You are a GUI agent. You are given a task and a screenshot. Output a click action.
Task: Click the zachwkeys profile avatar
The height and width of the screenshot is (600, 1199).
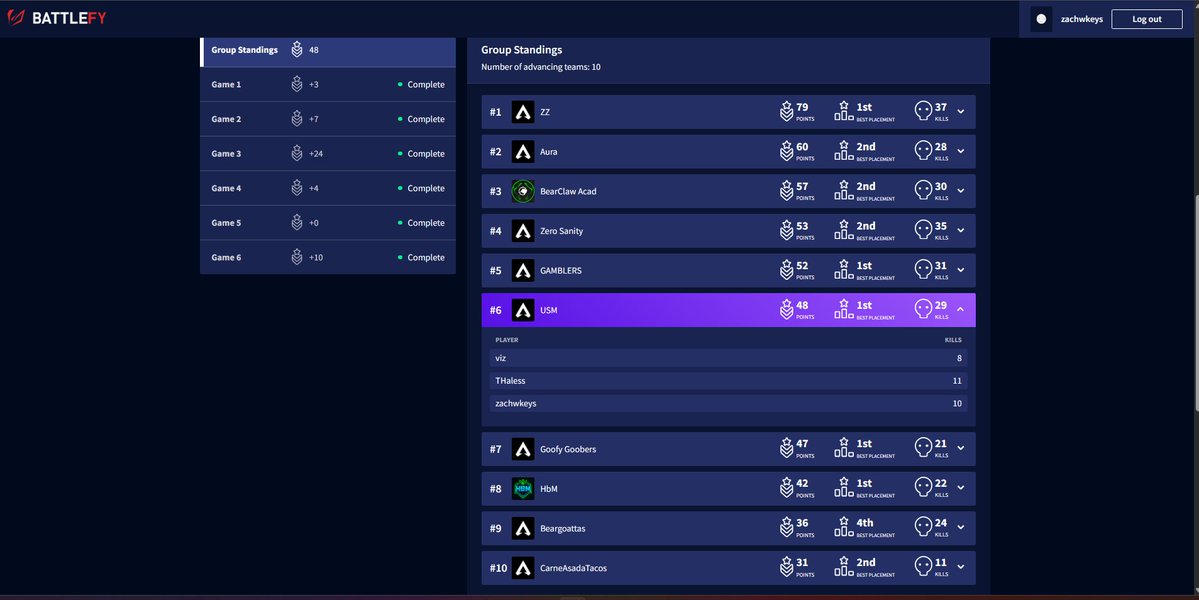[x=1041, y=19]
